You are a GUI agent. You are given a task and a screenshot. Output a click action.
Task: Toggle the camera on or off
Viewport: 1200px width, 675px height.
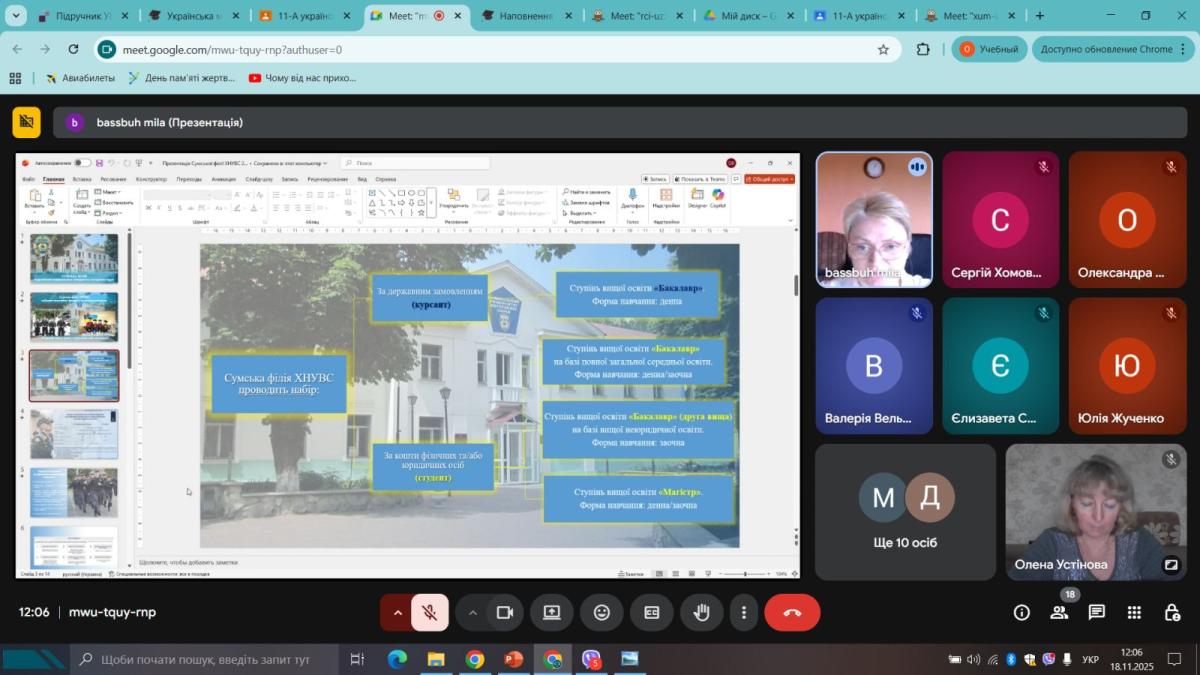coord(505,613)
